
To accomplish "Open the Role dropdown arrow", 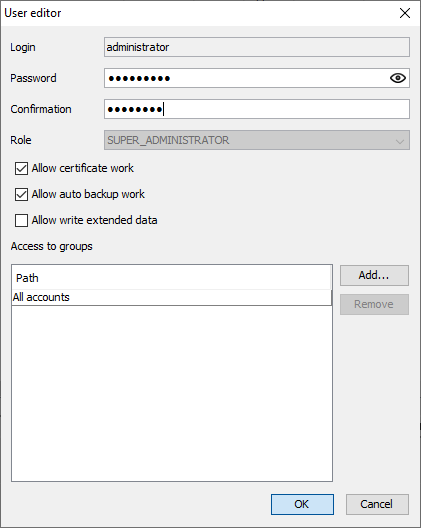I will [x=400, y=141].
